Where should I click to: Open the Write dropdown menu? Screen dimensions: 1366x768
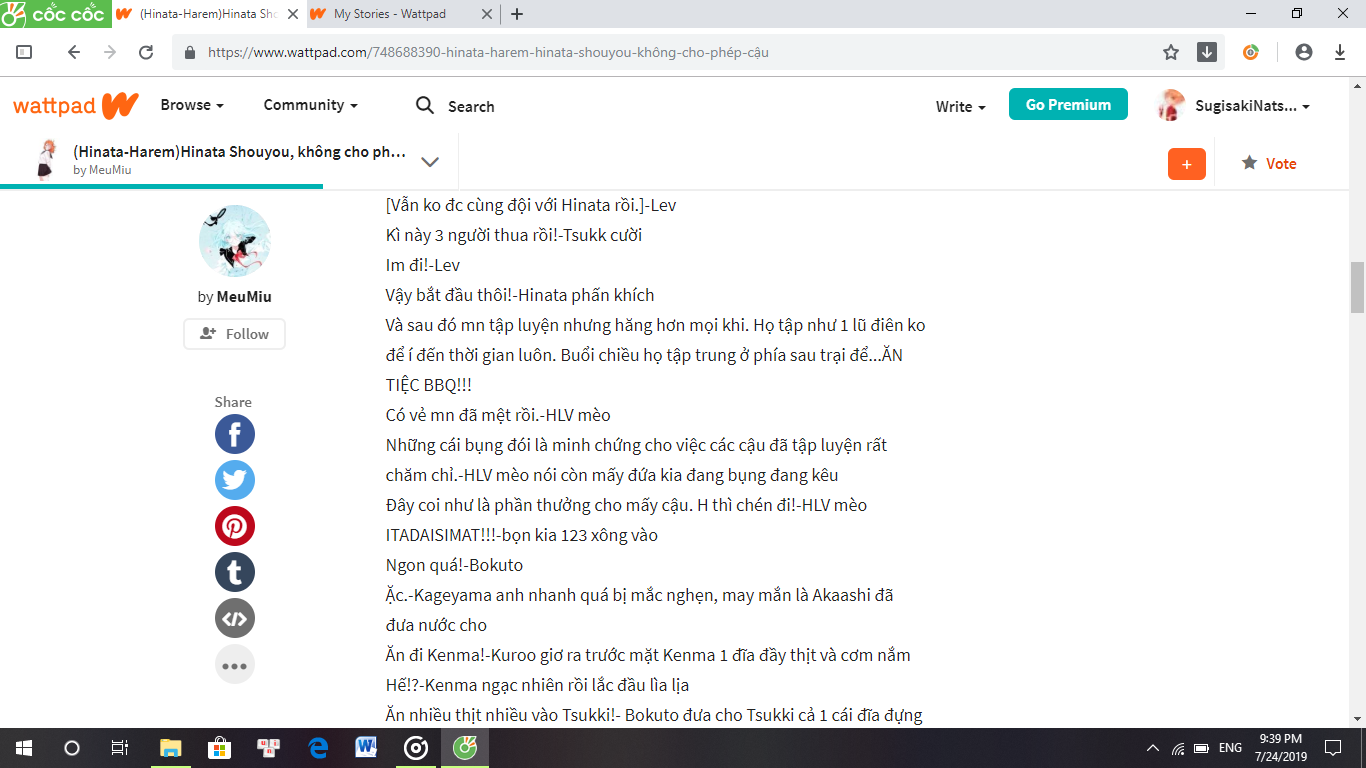[x=961, y=106]
